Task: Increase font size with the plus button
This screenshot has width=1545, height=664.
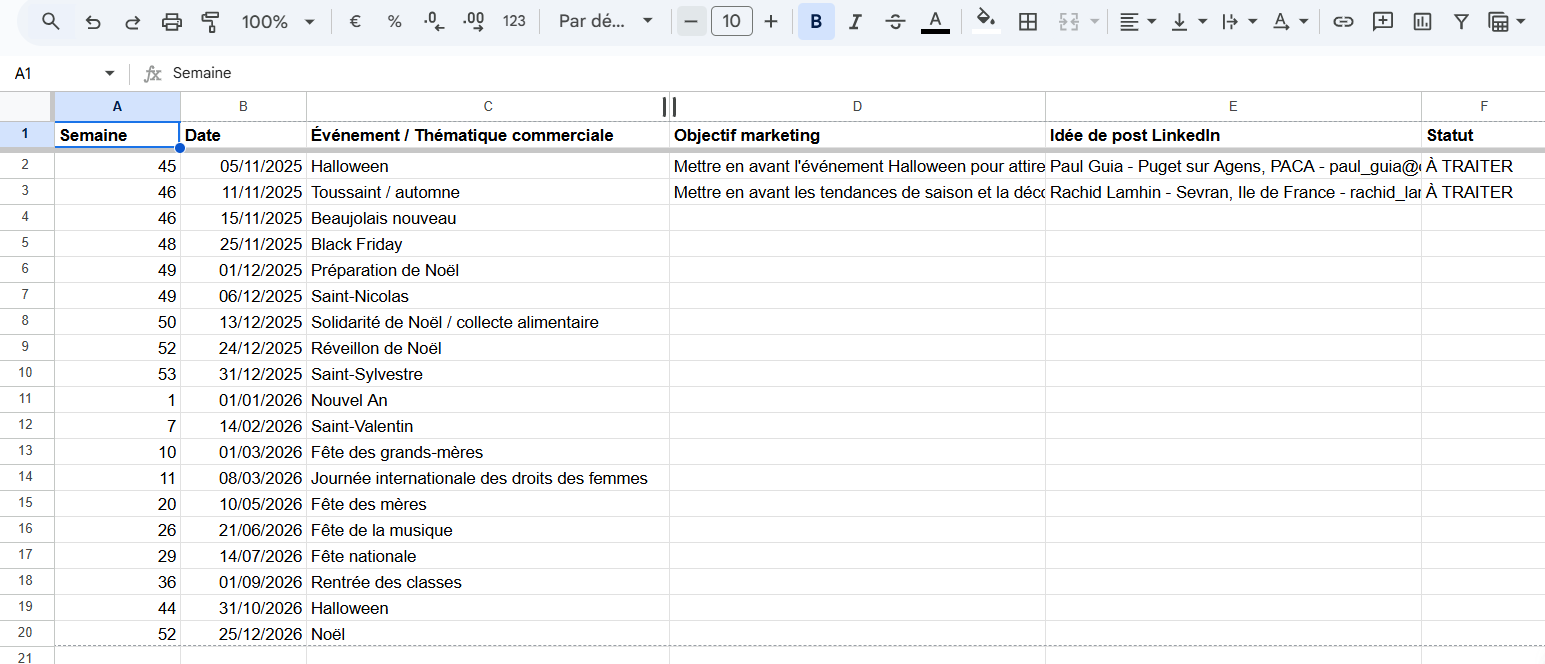Action: tap(770, 22)
